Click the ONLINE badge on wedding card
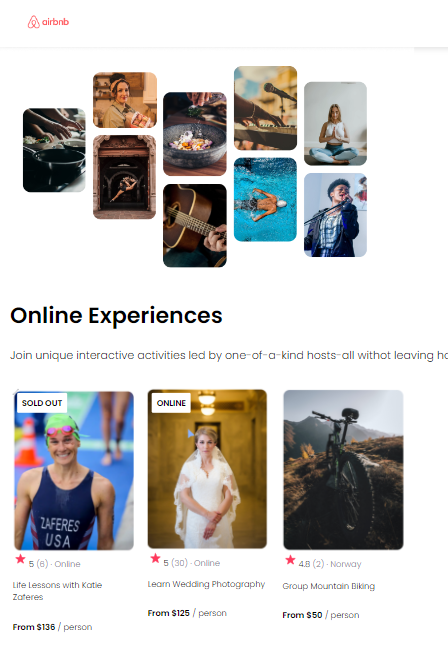The width and height of the screenshot is (448, 645). 171,403
